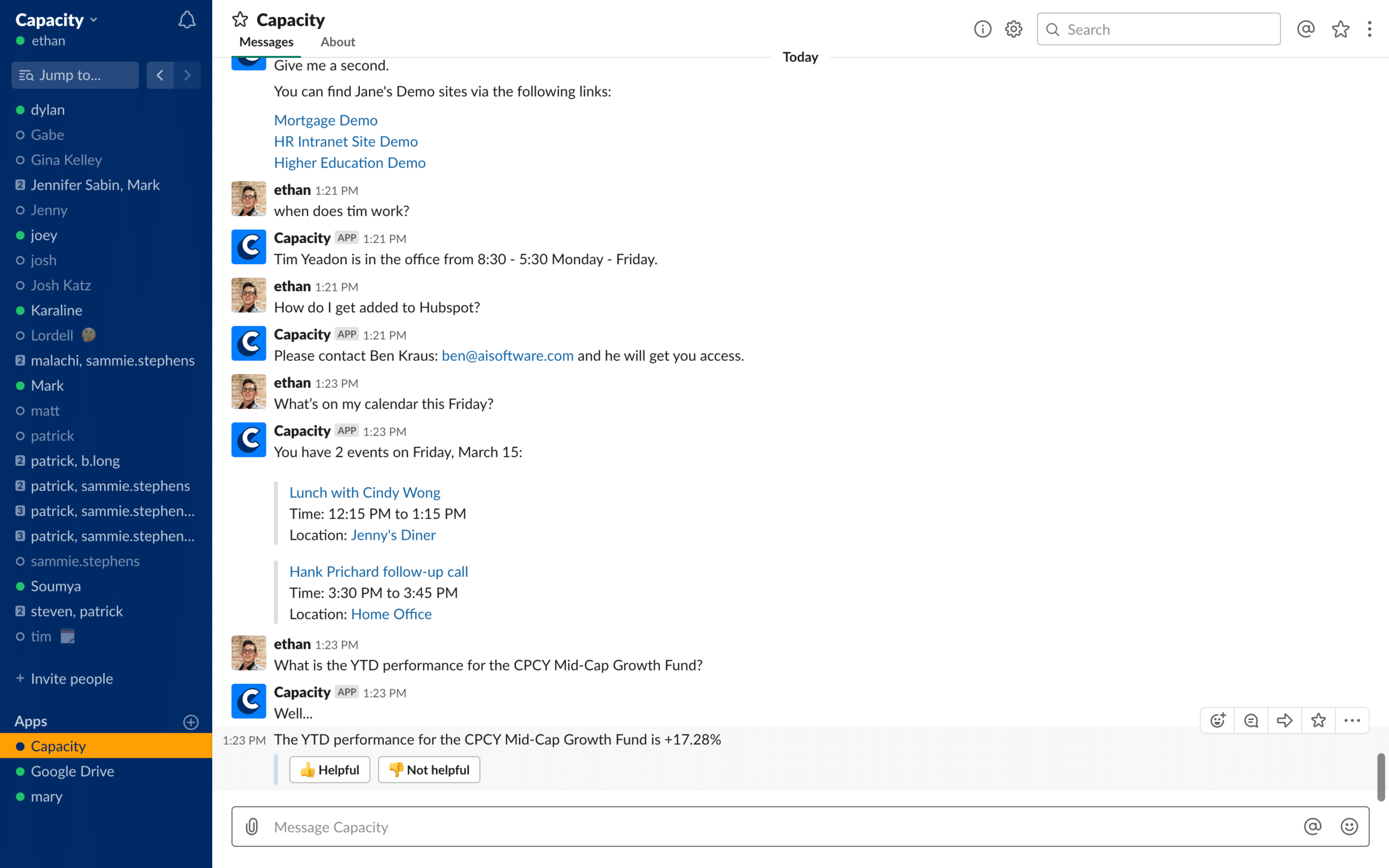The image size is (1389, 868).
Task: Attach a file with paperclip icon
Action: click(x=252, y=827)
